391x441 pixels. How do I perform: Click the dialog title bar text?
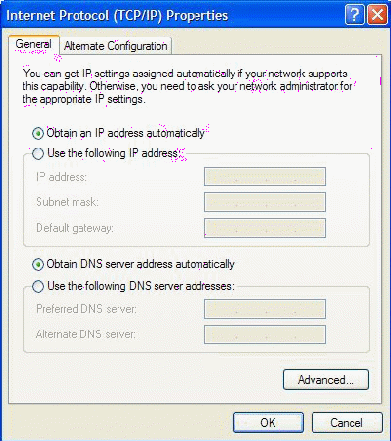click(117, 15)
